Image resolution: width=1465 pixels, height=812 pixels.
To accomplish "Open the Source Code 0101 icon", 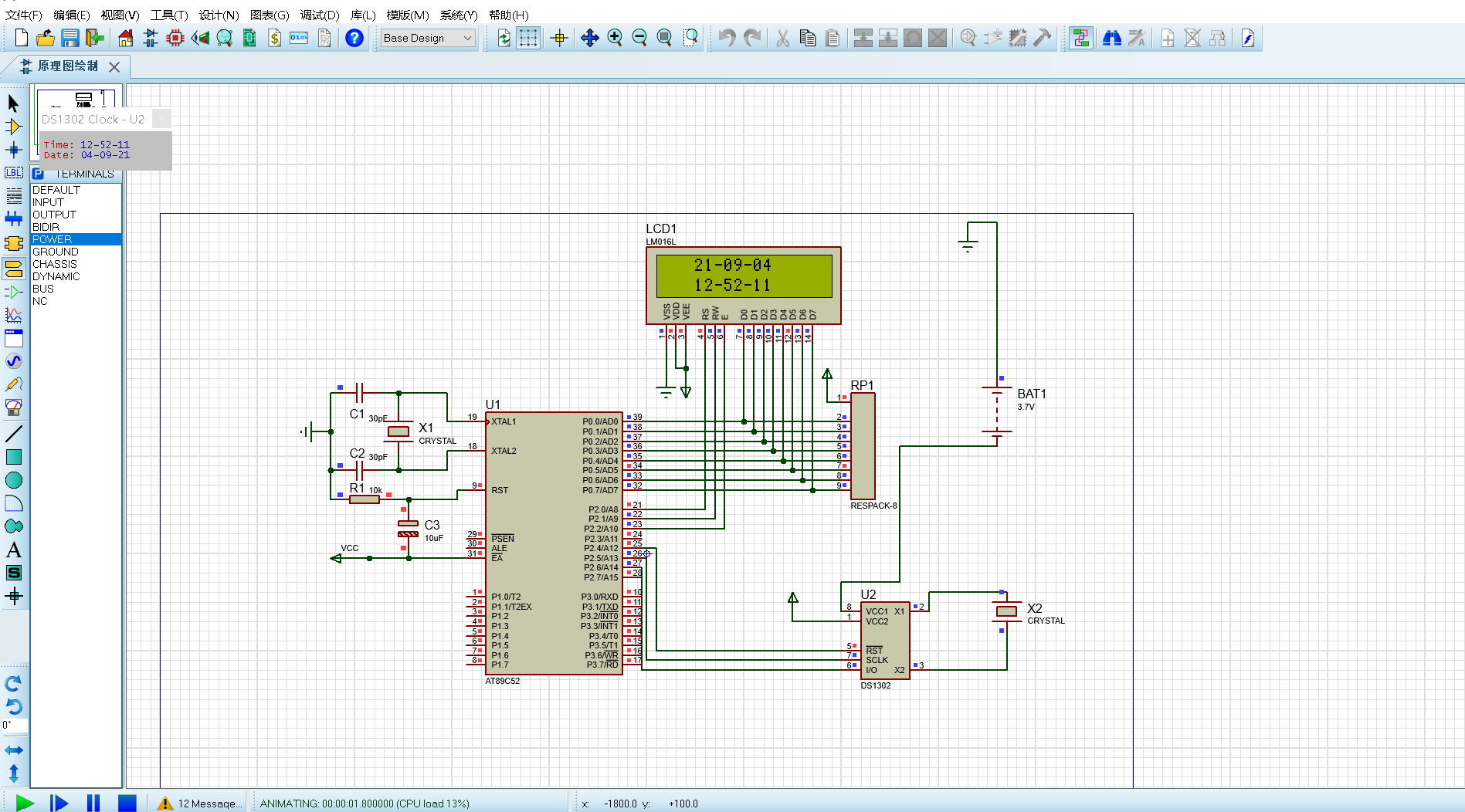I will [x=299, y=38].
